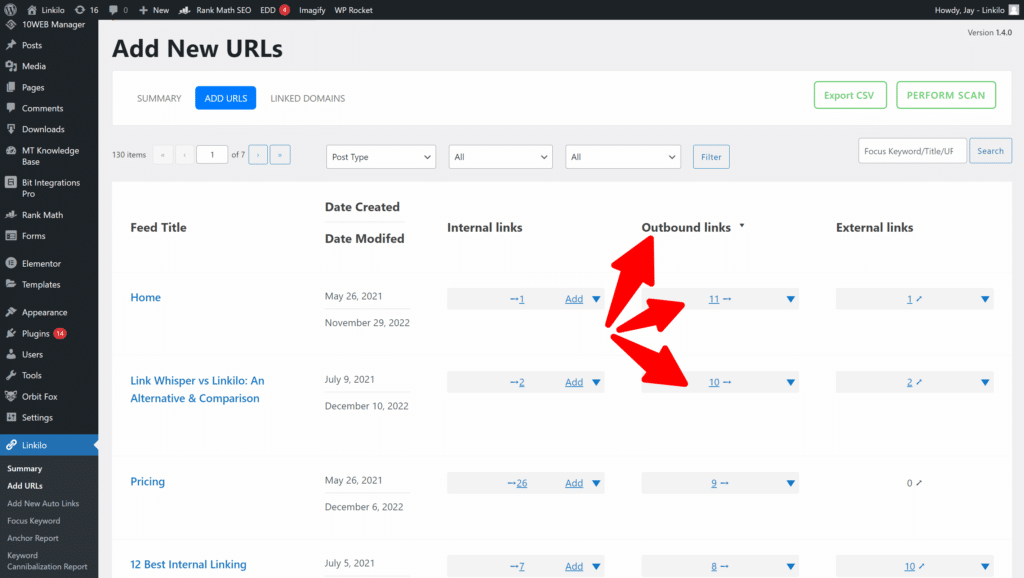Open the Linkilo site home icon

(32, 10)
